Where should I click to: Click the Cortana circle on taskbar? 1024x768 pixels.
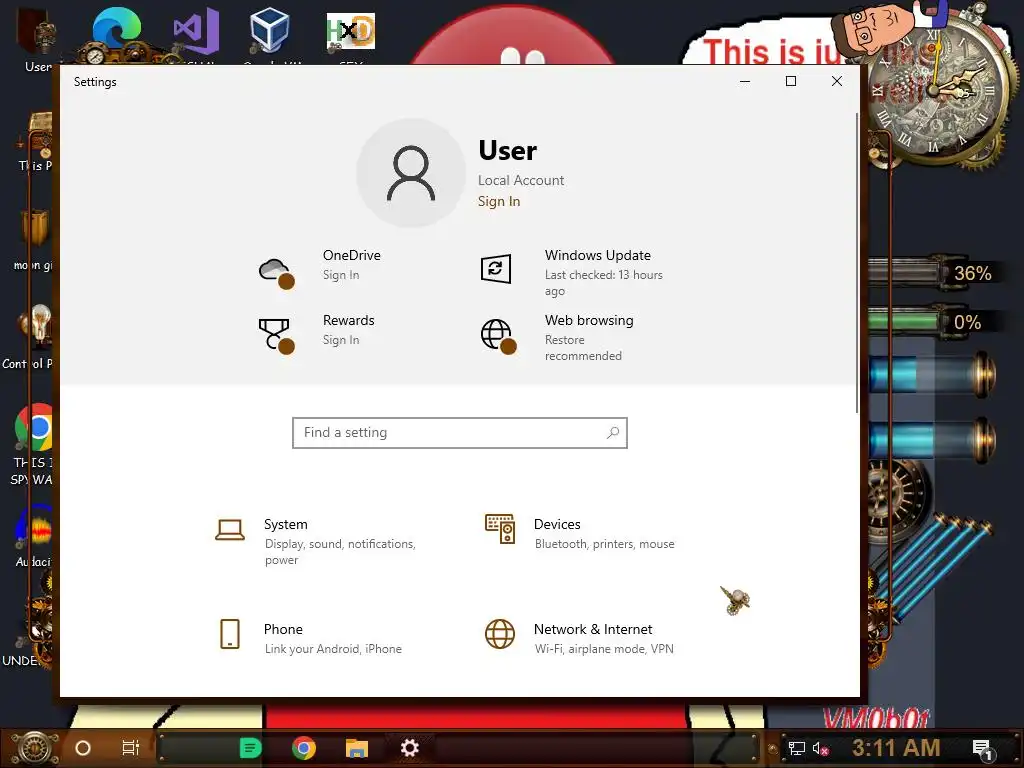click(83, 748)
